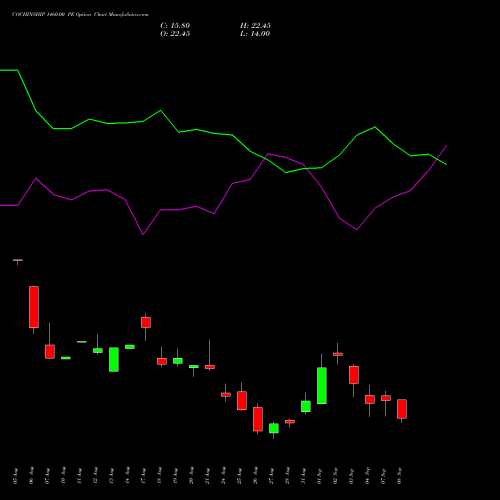Viewport: 500px width, 500px height.
Task: Click the 14 Aug date label
Action: (x=127, y=476)
